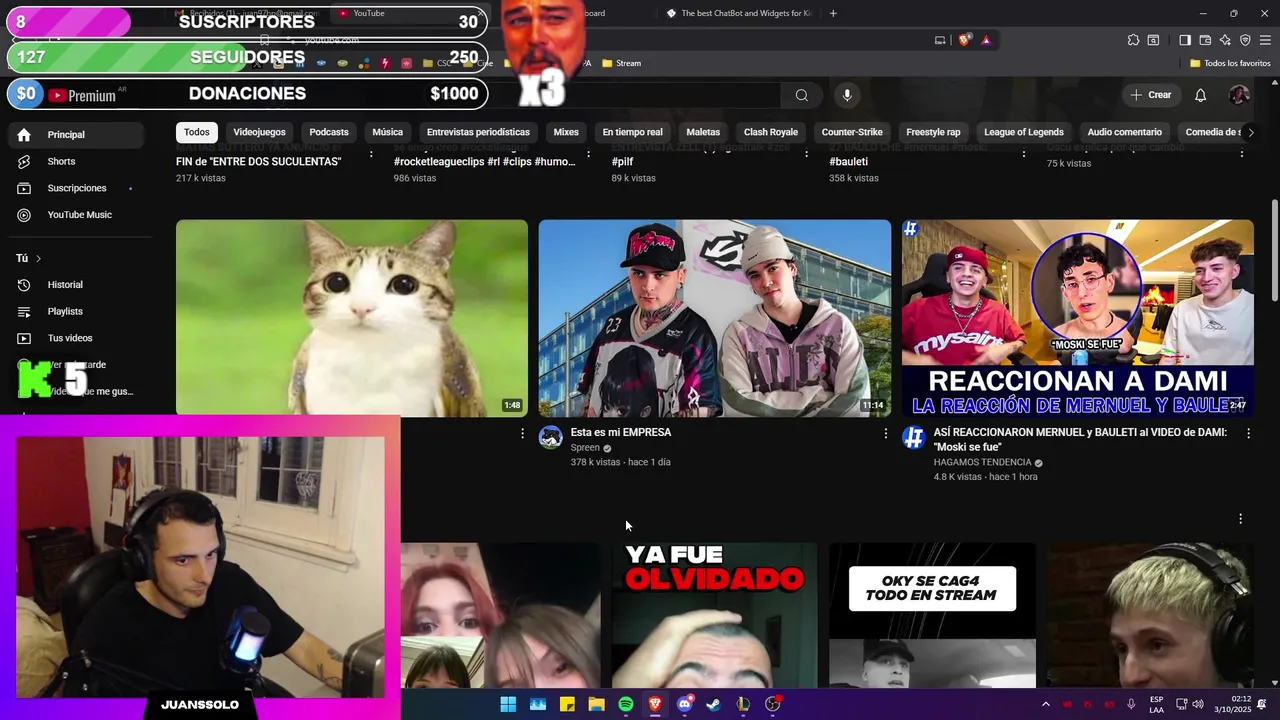Open the Shorts shelf three-dot menu

pyautogui.click(x=1240, y=519)
